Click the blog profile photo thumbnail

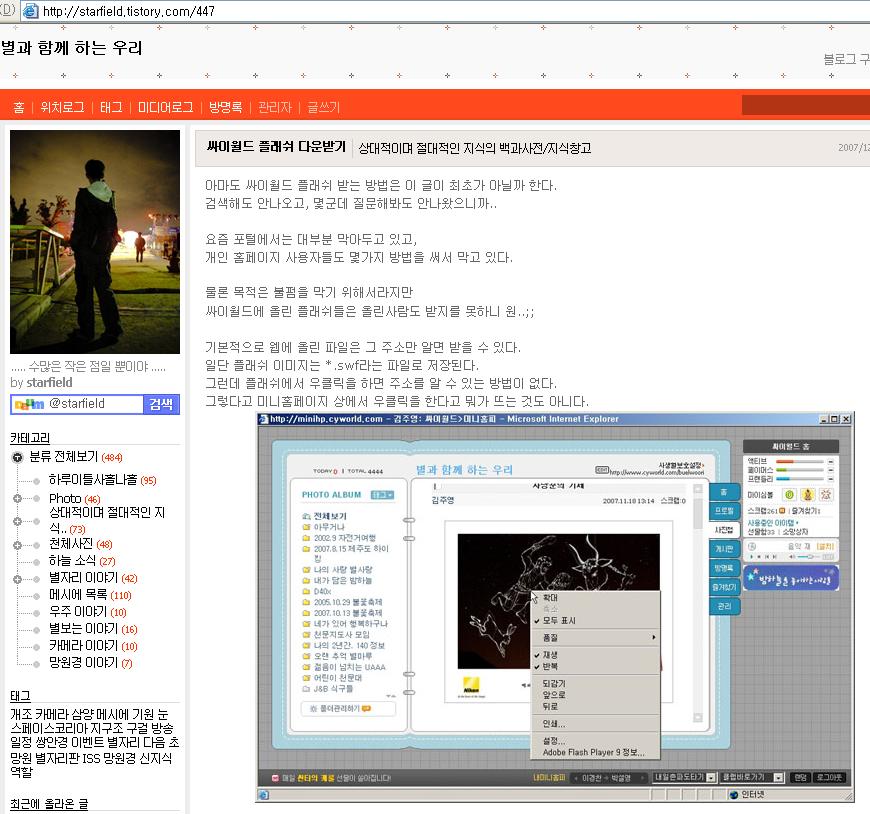pos(95,242)
